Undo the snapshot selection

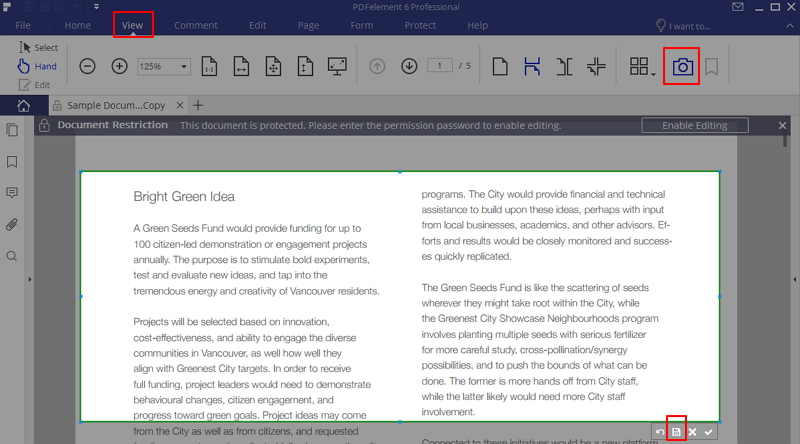(x=660, y=432)
